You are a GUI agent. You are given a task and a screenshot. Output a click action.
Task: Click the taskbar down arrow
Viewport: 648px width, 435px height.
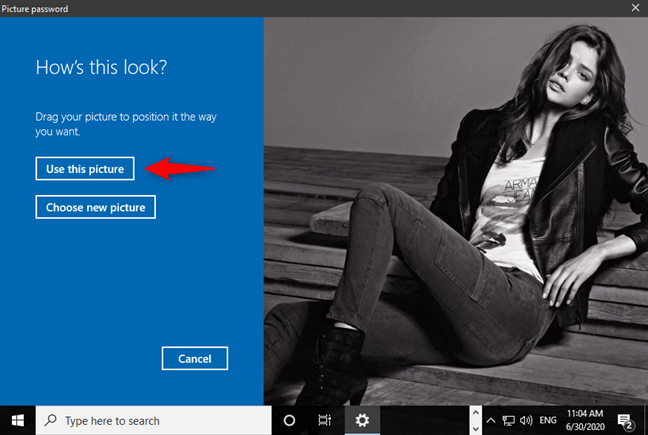475,429
